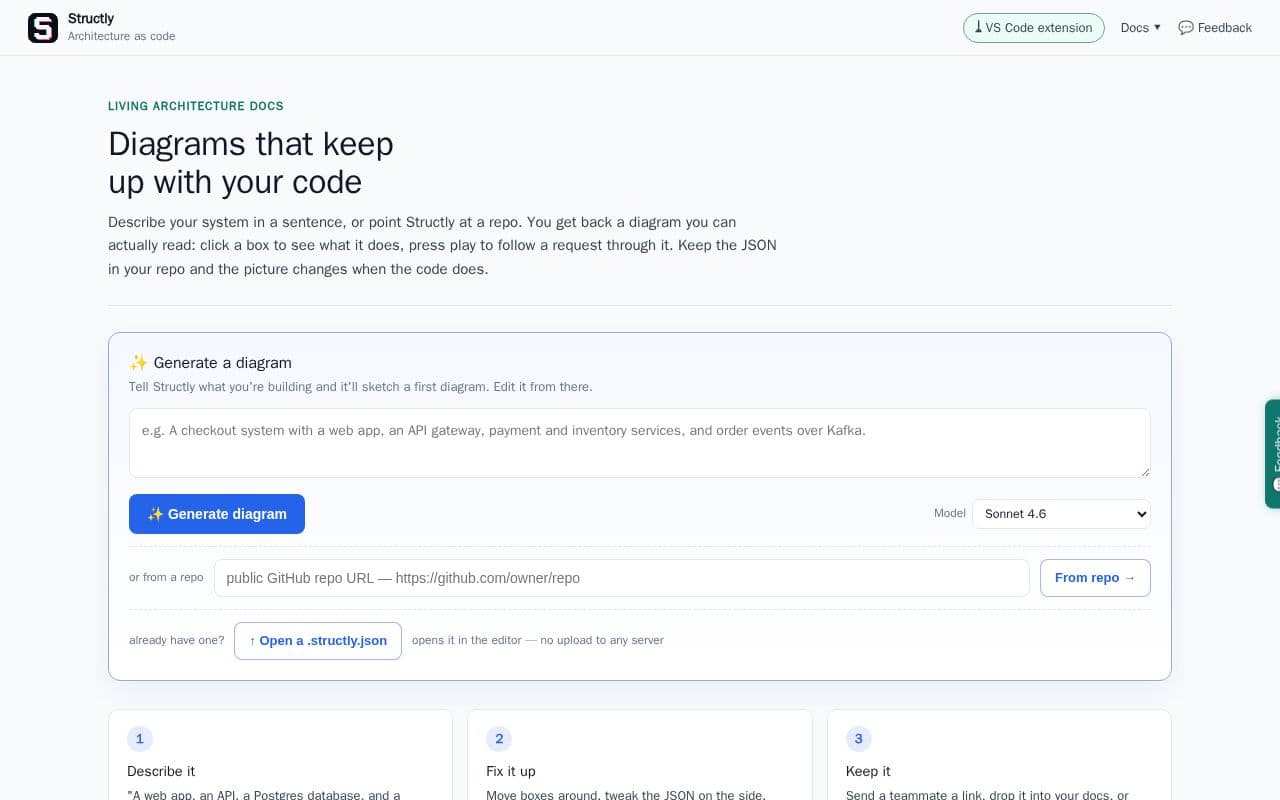Click the Generate a diagram section title

click(222, 363)
